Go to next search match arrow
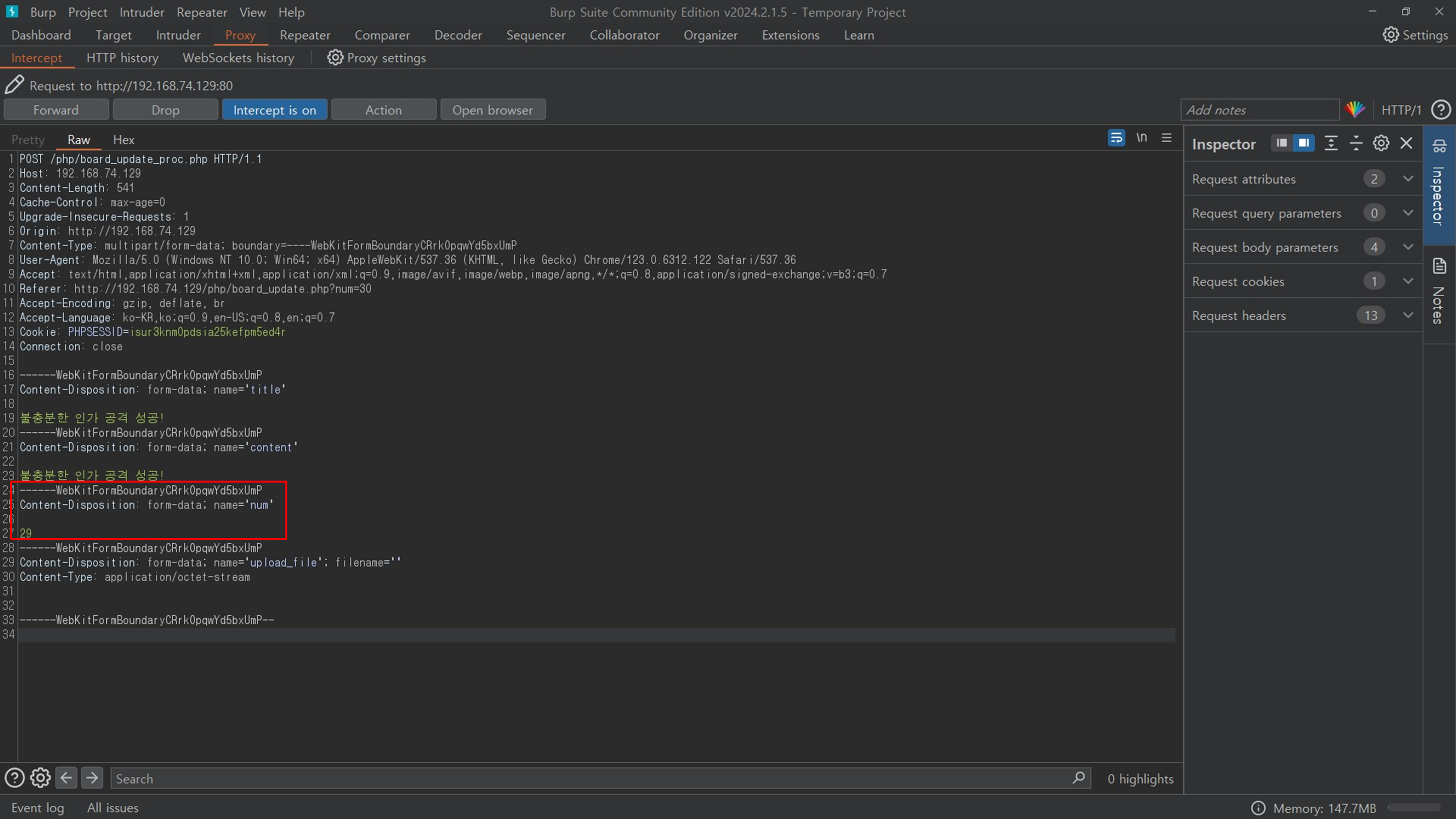This screenshot has width=1456, height=819. tap(92, 778)
